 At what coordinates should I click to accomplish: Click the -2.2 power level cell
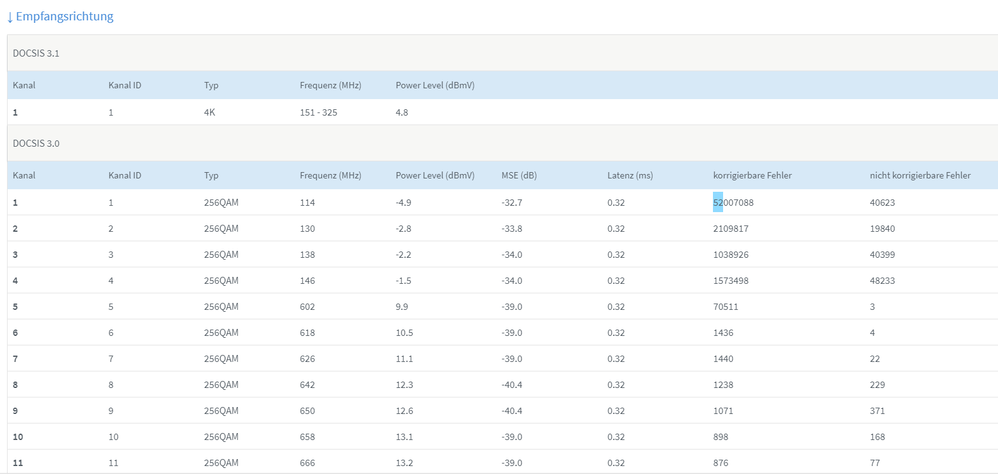point(404,255)
